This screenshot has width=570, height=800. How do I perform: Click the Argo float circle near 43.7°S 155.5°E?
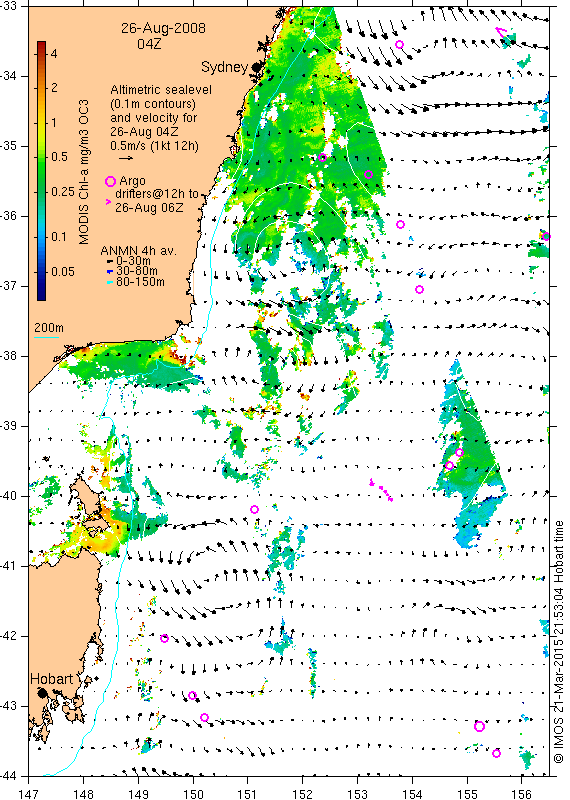coord(496,754)
